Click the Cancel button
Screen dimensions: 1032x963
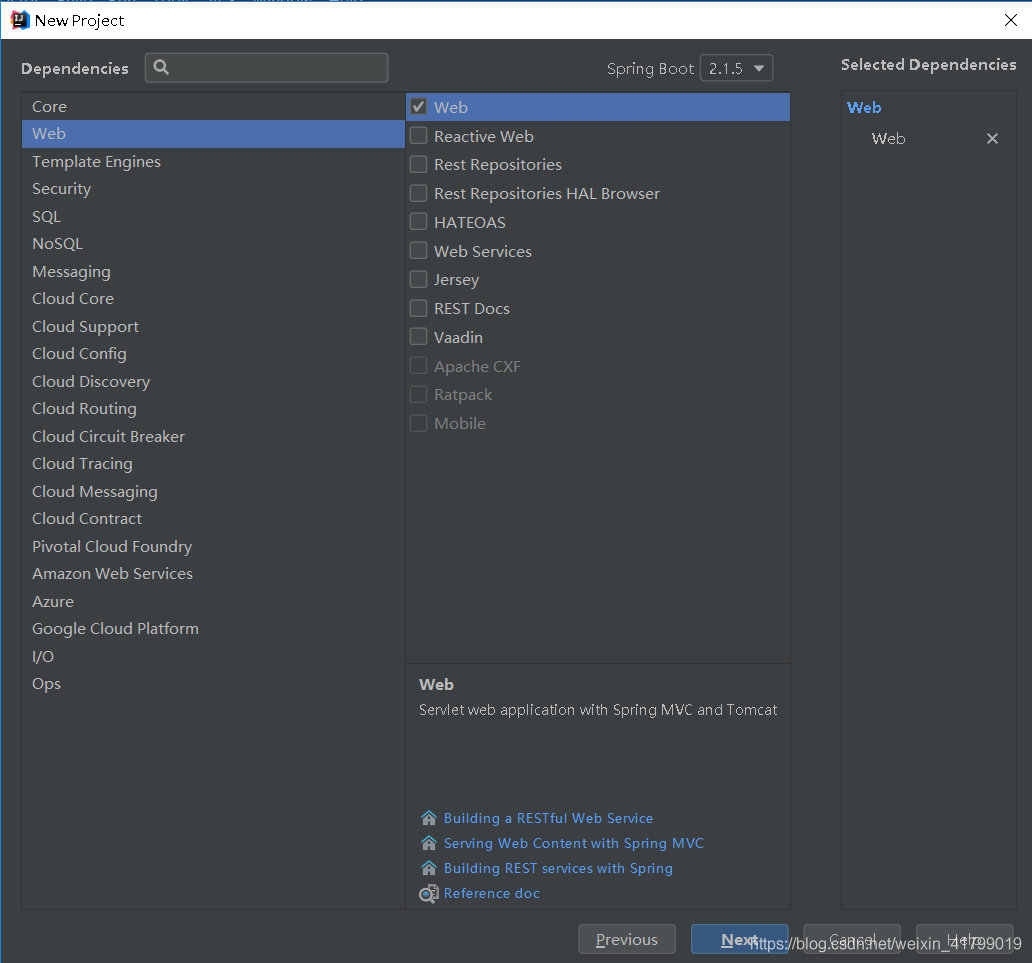click(x=852, y=939)
